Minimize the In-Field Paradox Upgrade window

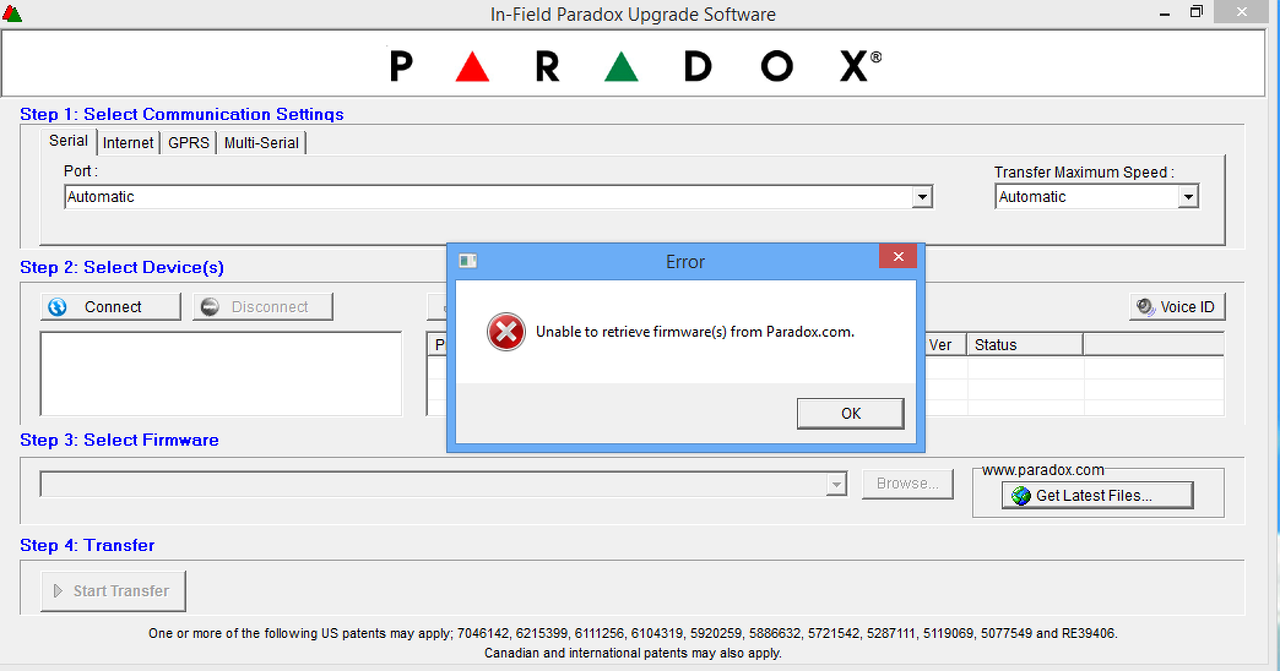click(x=1163, y=12)
